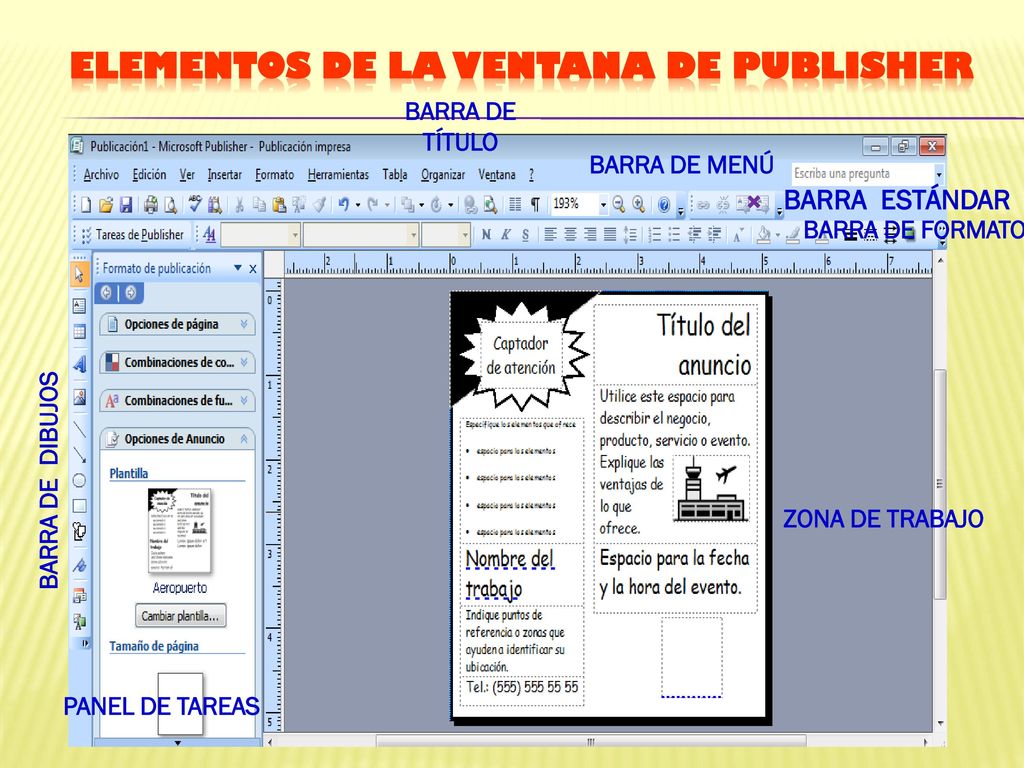The height and width of the screenshot is (768, 1024).
Task: Create a new publication with New icon
Action: [86, 205]
